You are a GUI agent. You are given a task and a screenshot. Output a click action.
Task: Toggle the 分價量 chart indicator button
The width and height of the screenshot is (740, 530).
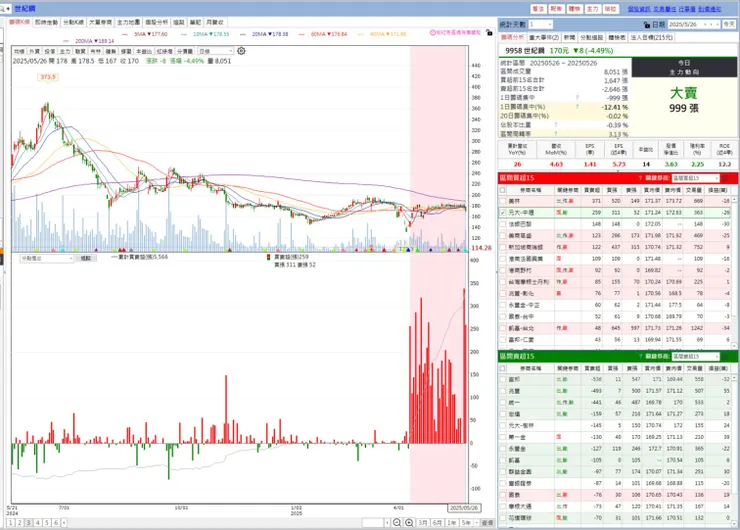(x=185, y=51)
